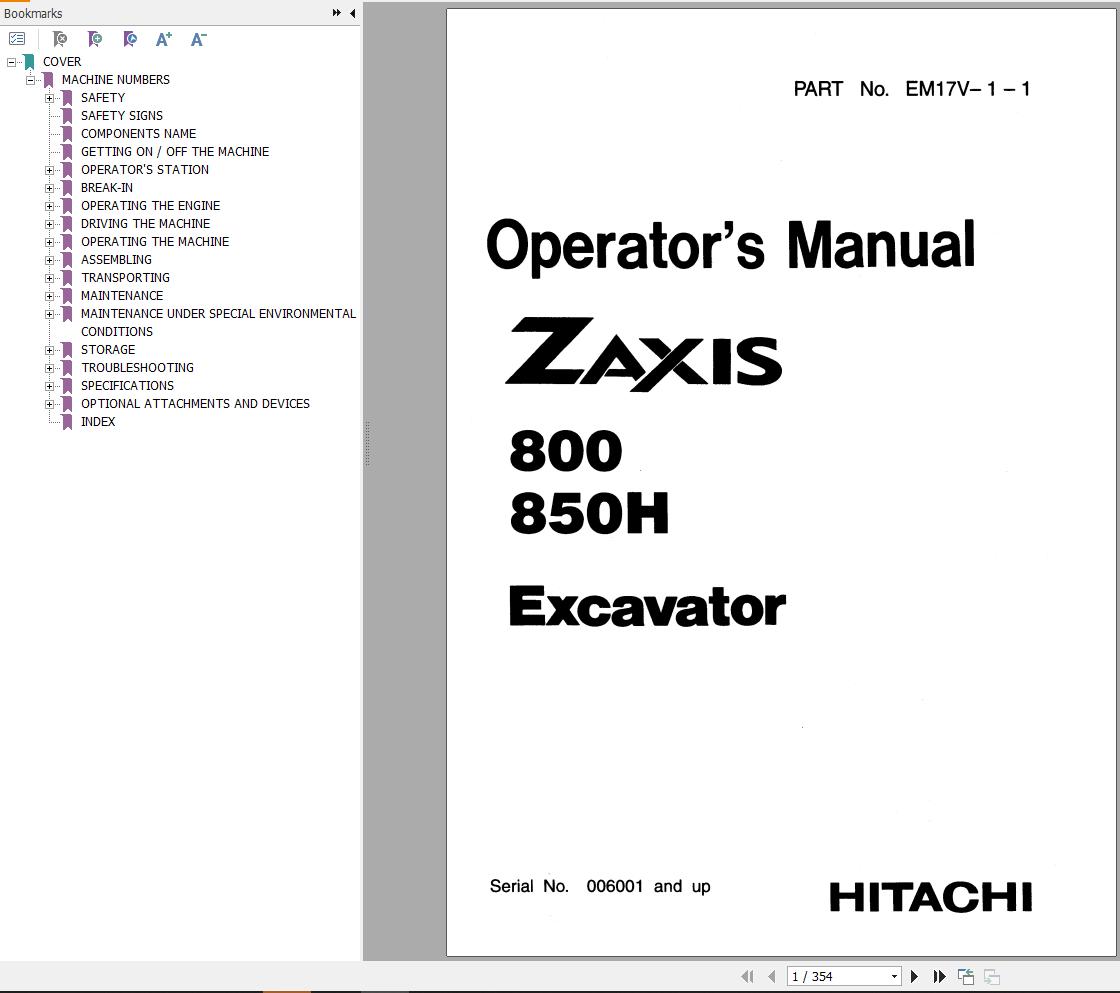
Task: Click the Serial No. 006001 and up text
Action: [x=600, y=887]
